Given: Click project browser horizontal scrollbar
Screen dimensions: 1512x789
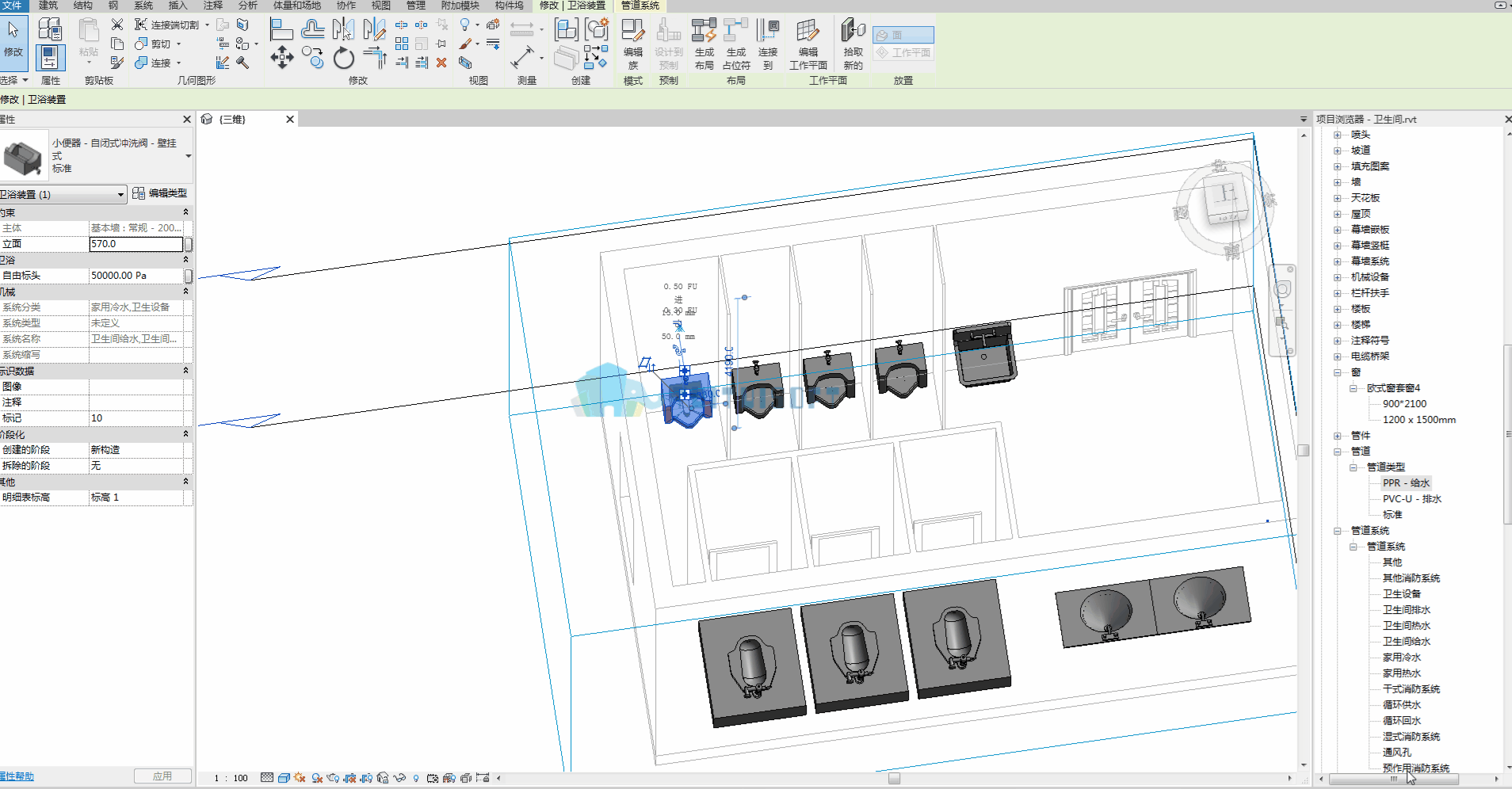Looking at the screenshot, I should coord(1394,779).
